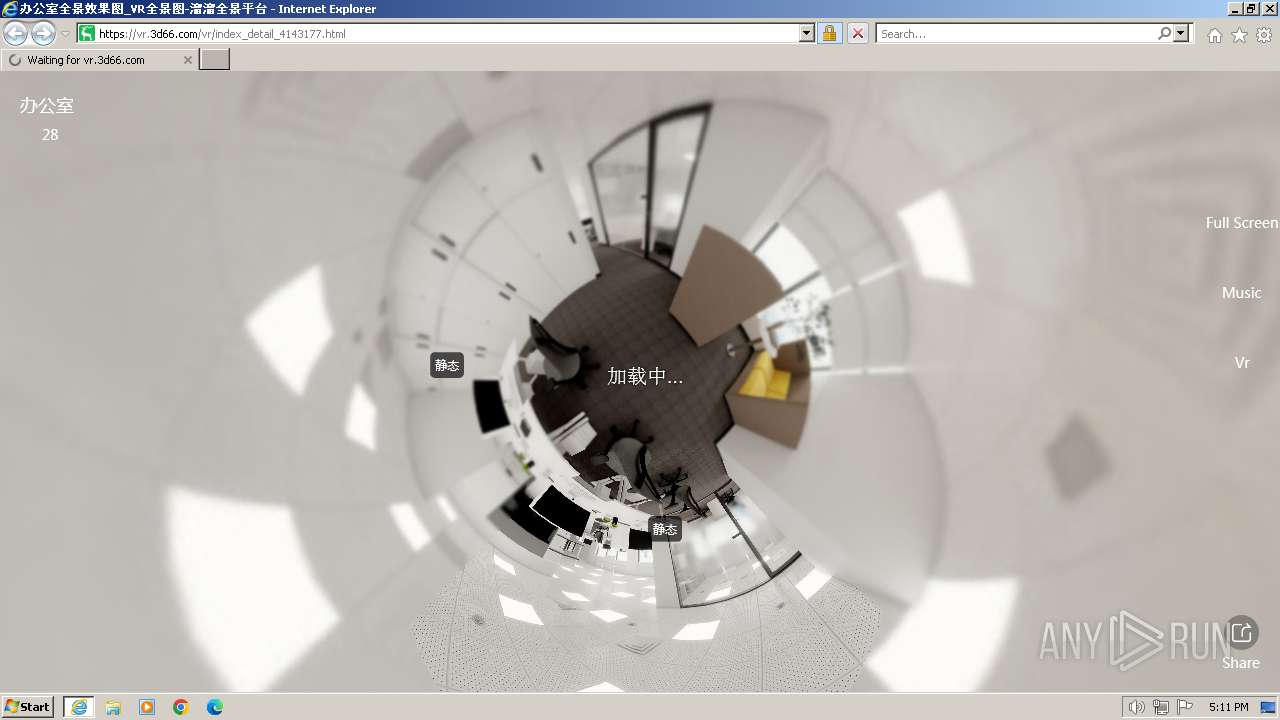Image resolution: width=1280 pixels, height=720 pixels.
Task: Expand the search provider dropdown
Action: 1182,34
